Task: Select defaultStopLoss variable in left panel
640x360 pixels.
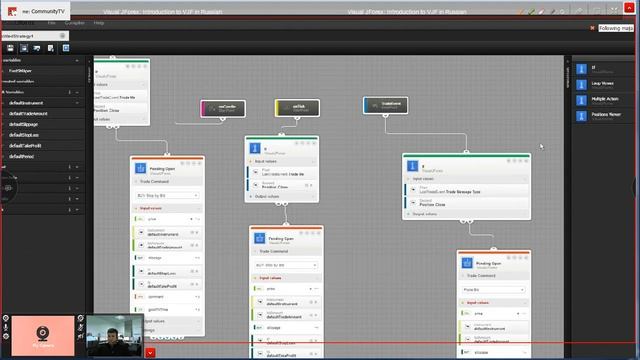Action: (24, 135)
